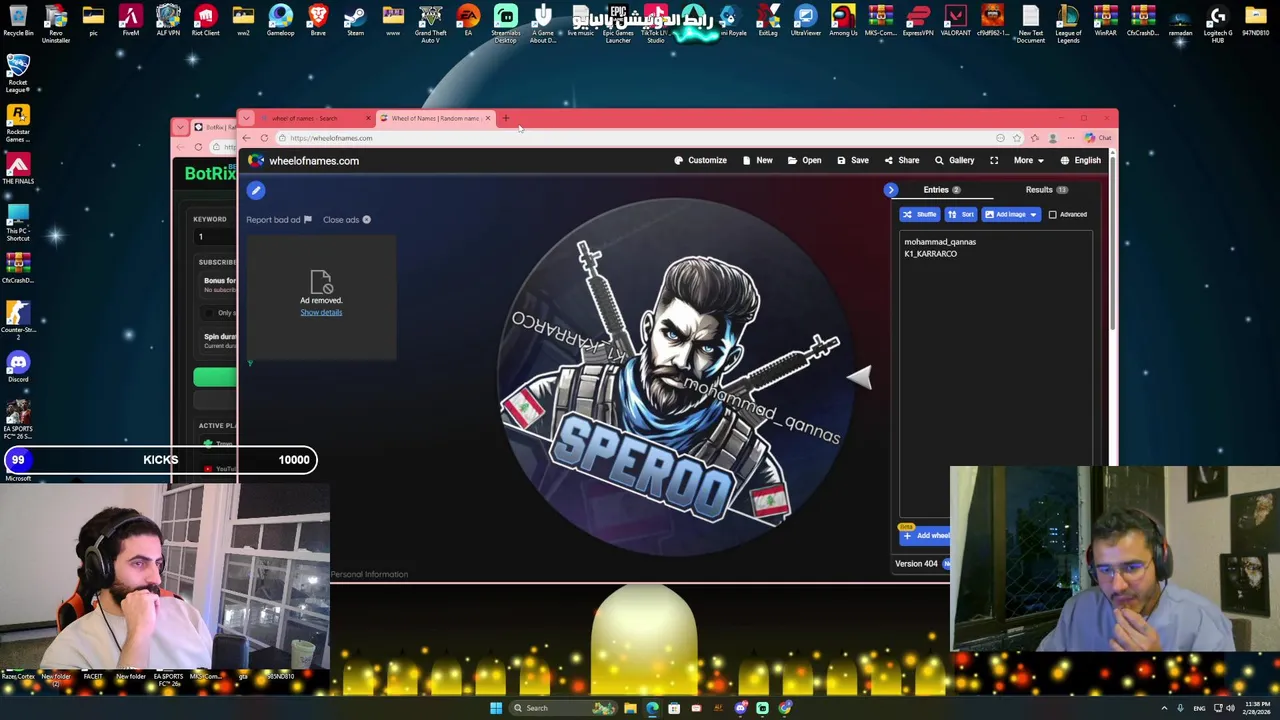
Task: Select the BotRix tab in background window
Action: (x=214, y=127)
